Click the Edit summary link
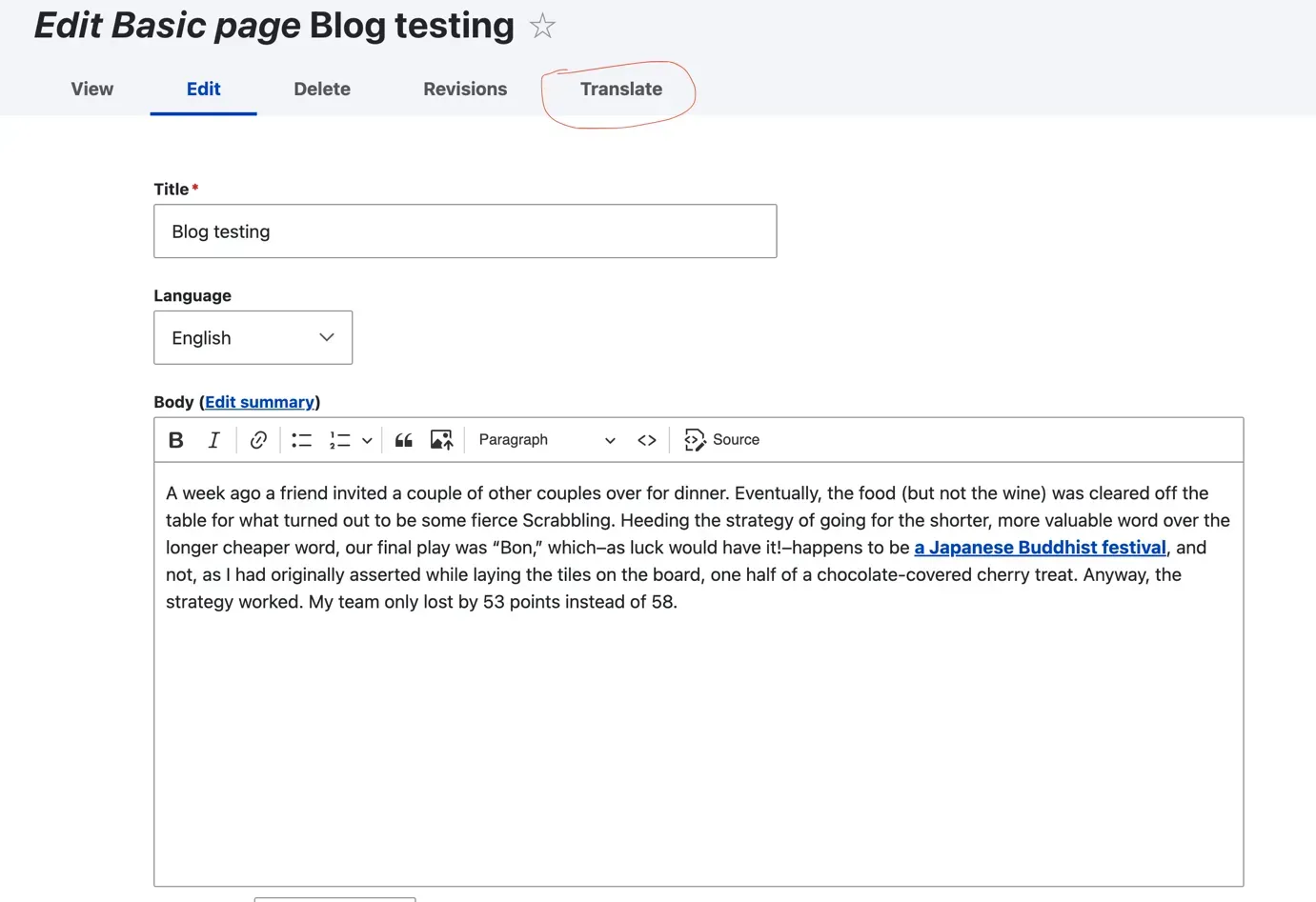 (x=259, y=402)
